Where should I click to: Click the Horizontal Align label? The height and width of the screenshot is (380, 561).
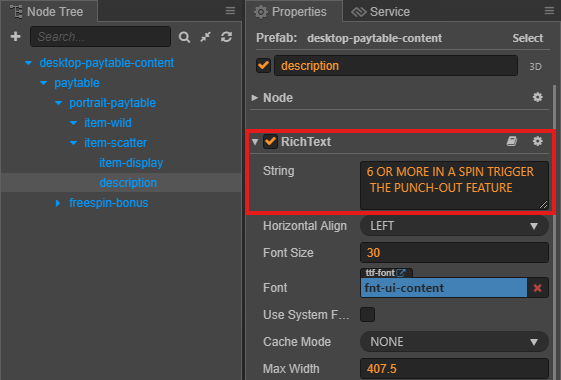pos(305,226)
